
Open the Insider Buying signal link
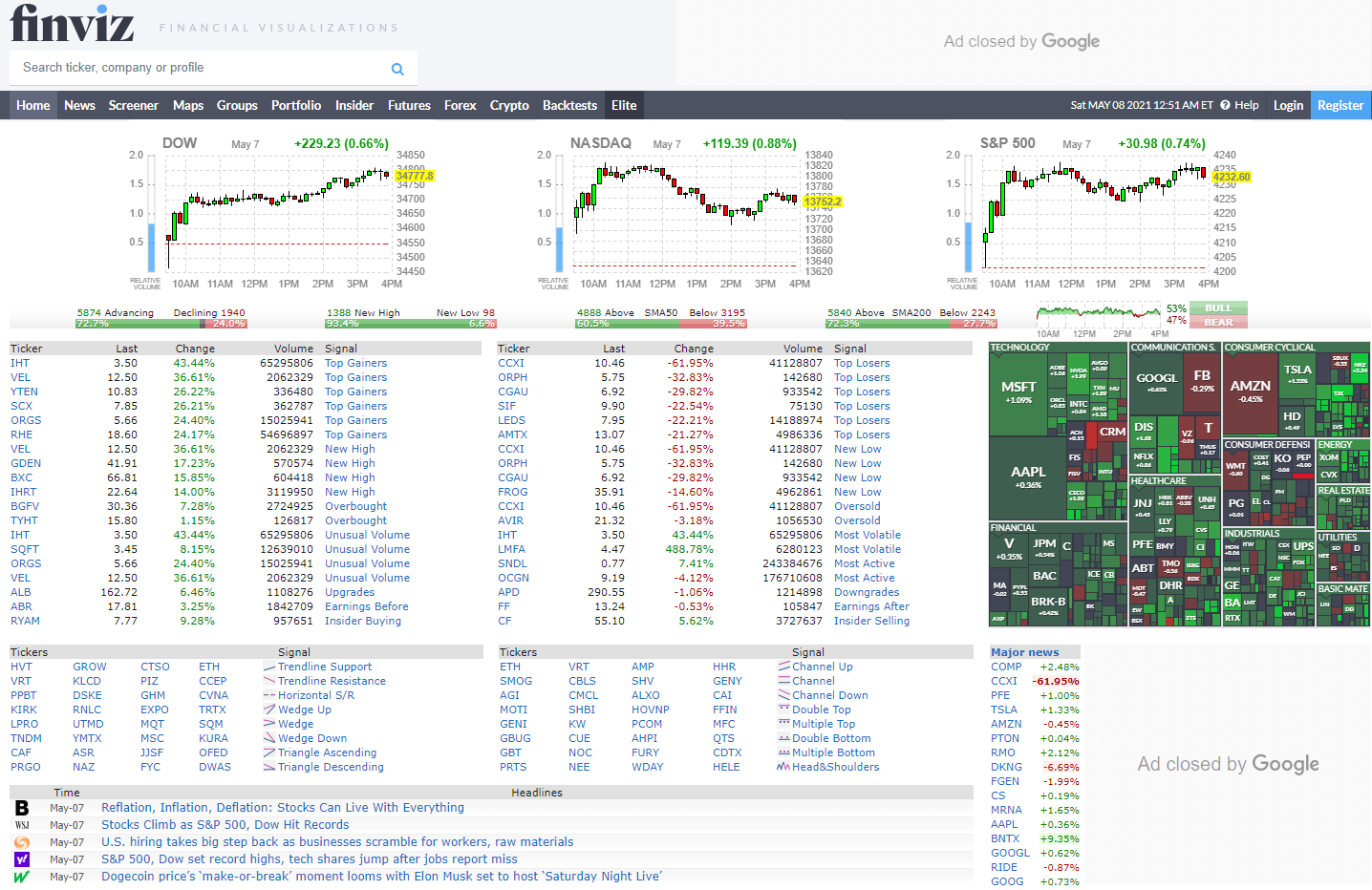363,621
